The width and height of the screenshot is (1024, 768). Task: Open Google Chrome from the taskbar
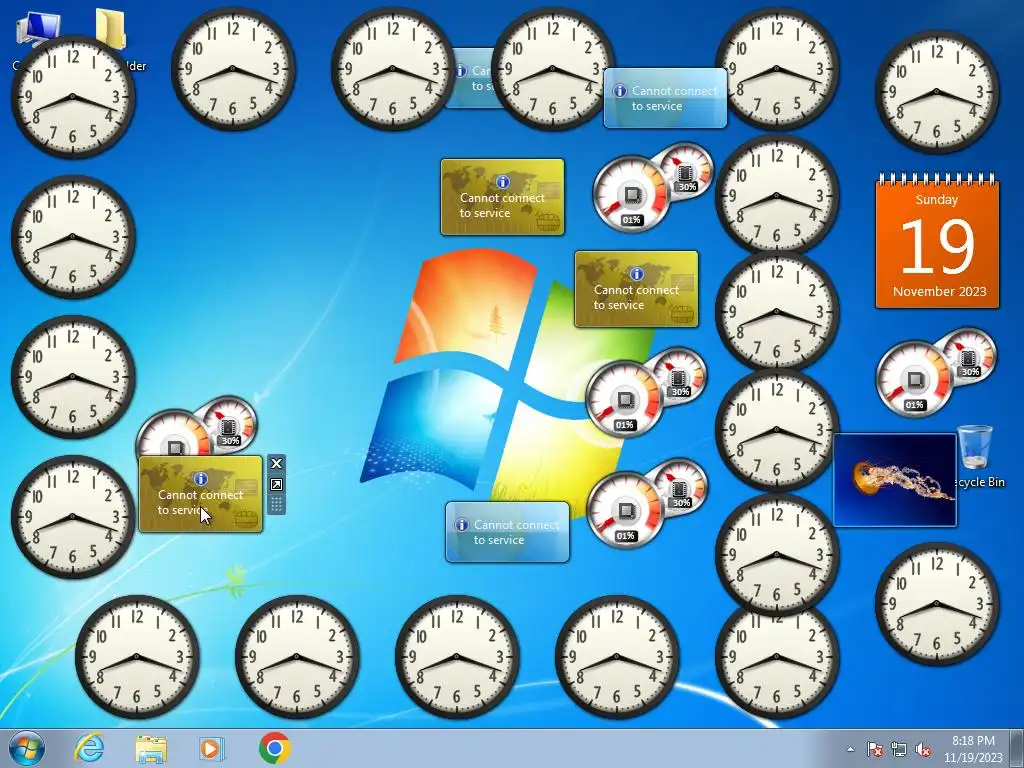[274, 748]
